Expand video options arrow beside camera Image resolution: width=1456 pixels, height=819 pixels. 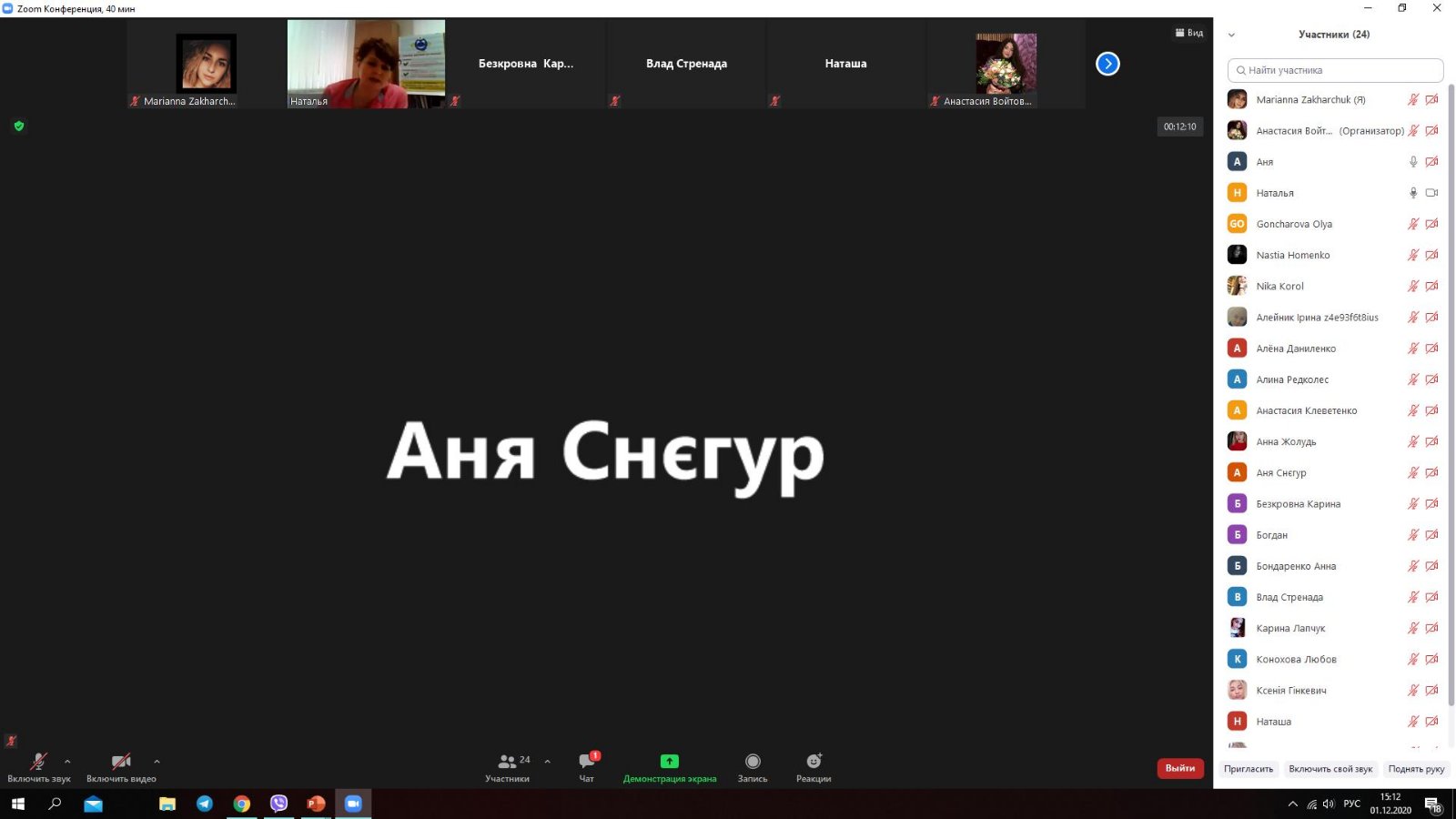pos(157,762)
